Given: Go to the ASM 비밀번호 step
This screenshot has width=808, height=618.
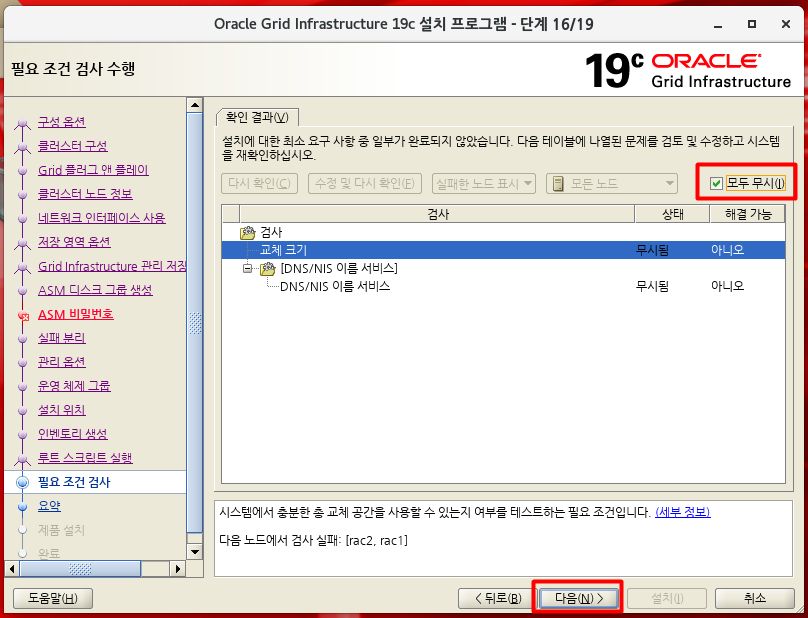Looking at the screenshot, I should [x=76, y=314].
